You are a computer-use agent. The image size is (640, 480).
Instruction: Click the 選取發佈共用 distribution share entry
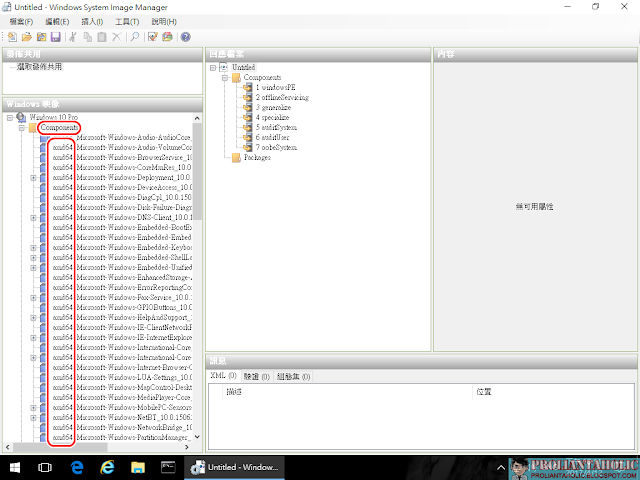pyautogui.click(x=39, y=67)
